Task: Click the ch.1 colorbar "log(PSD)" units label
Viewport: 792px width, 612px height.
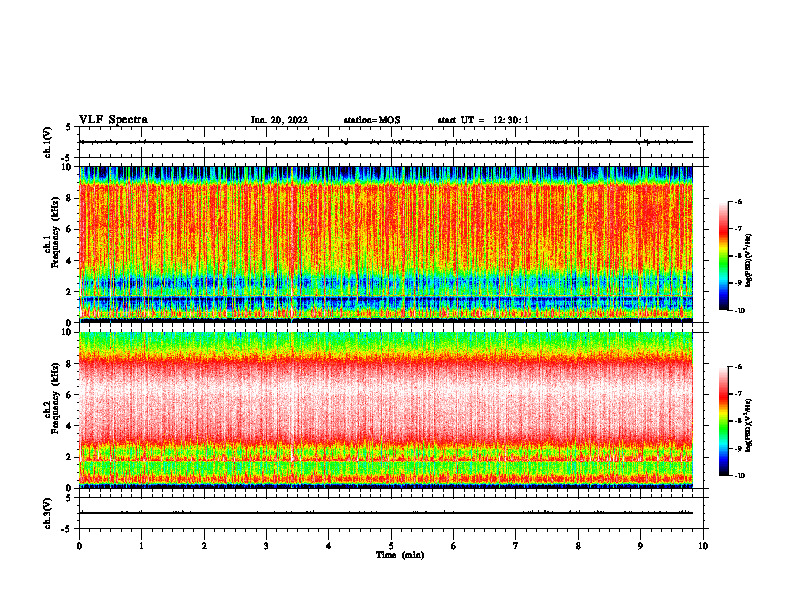Action: [x=748, y=261]
